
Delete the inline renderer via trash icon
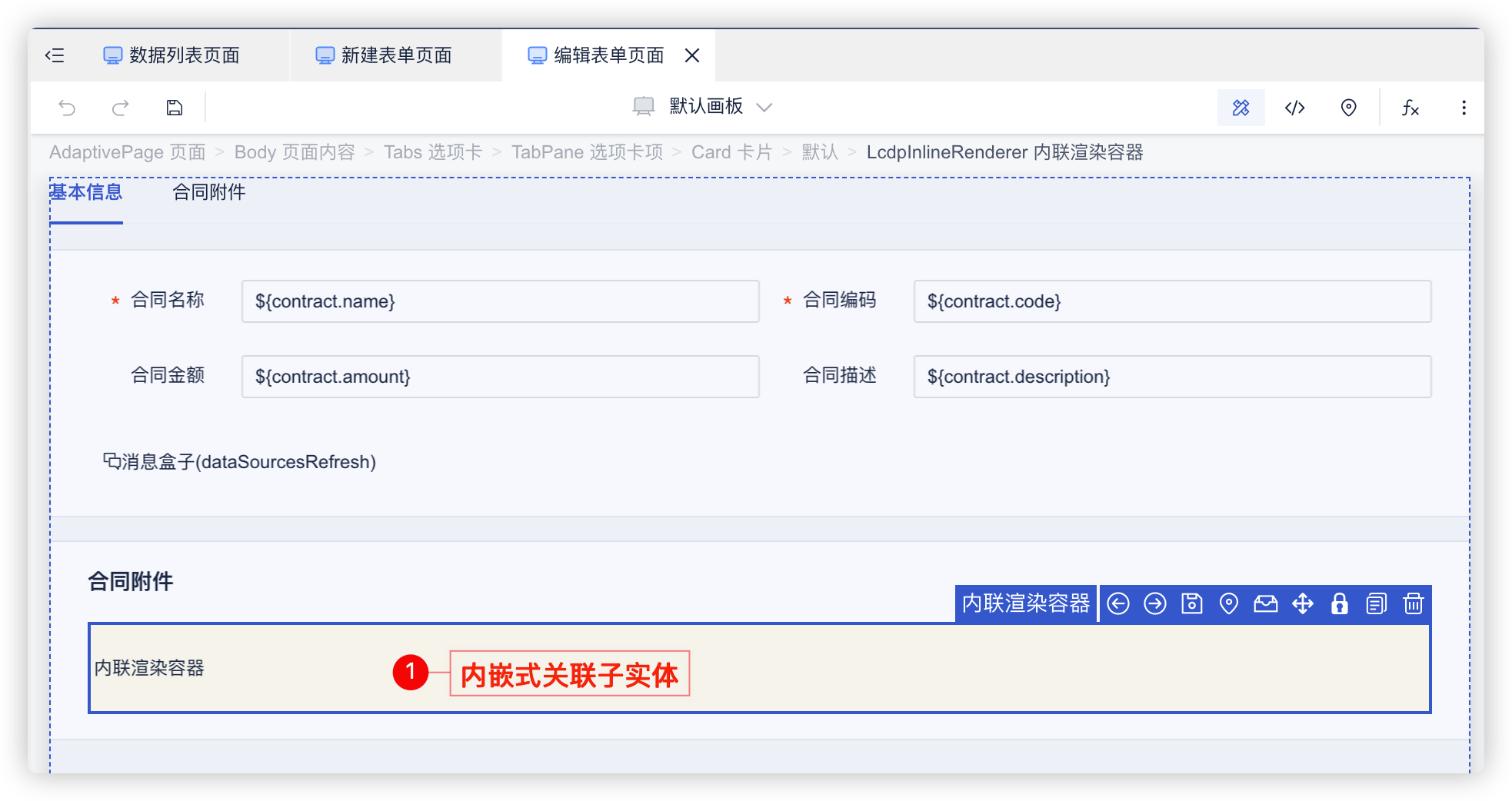coord(1414,604)
